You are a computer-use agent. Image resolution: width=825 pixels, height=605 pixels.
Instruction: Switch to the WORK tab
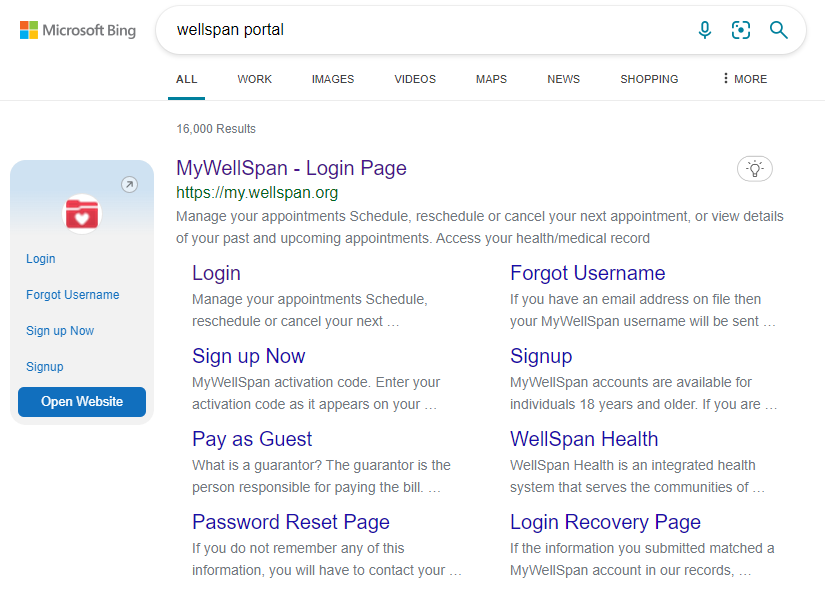[254, 79]
